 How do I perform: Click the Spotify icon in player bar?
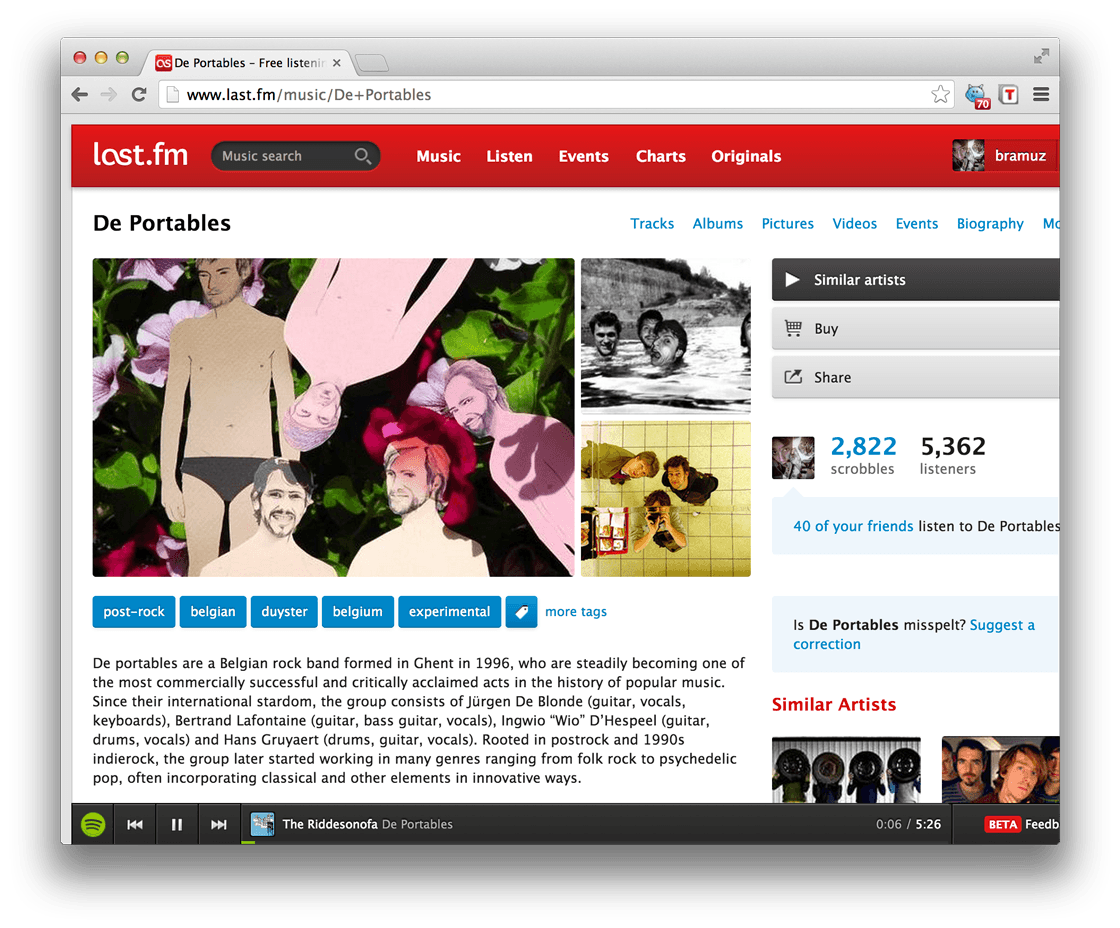click(93, 824)
